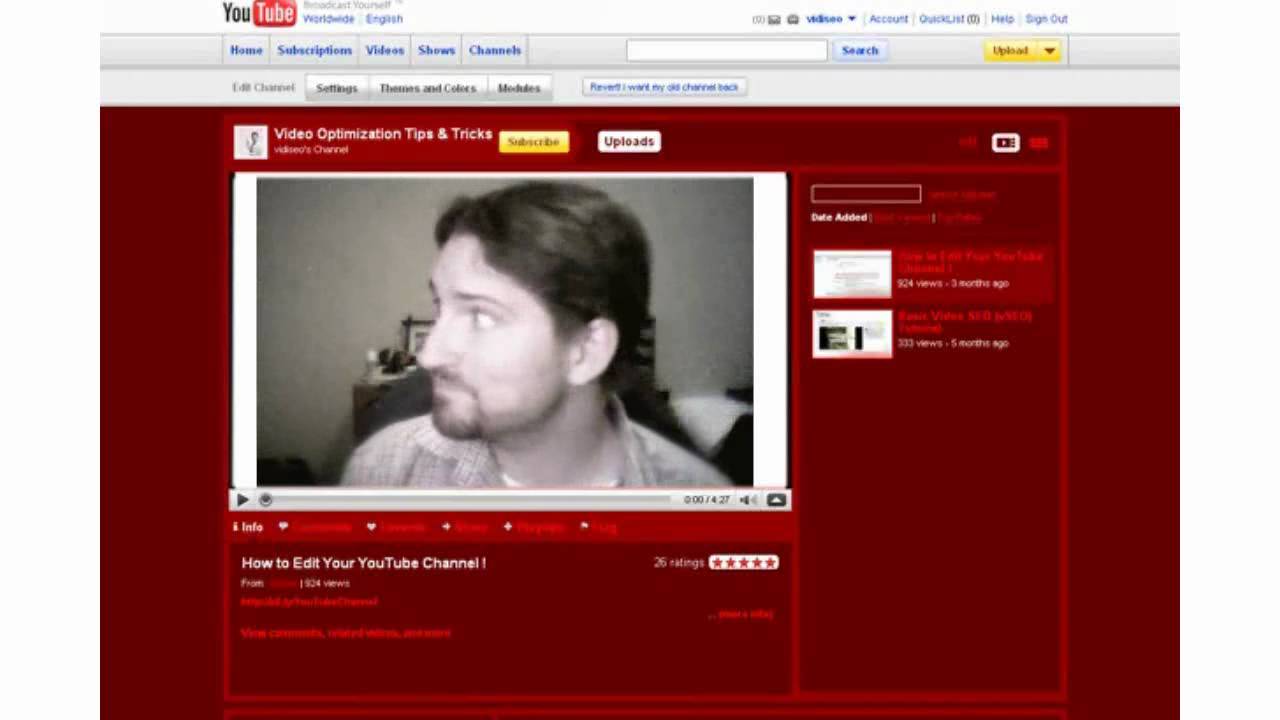Click the yellow Subscribe button
The width and height of the screenshot is (1280, 720).
[534, 142]
